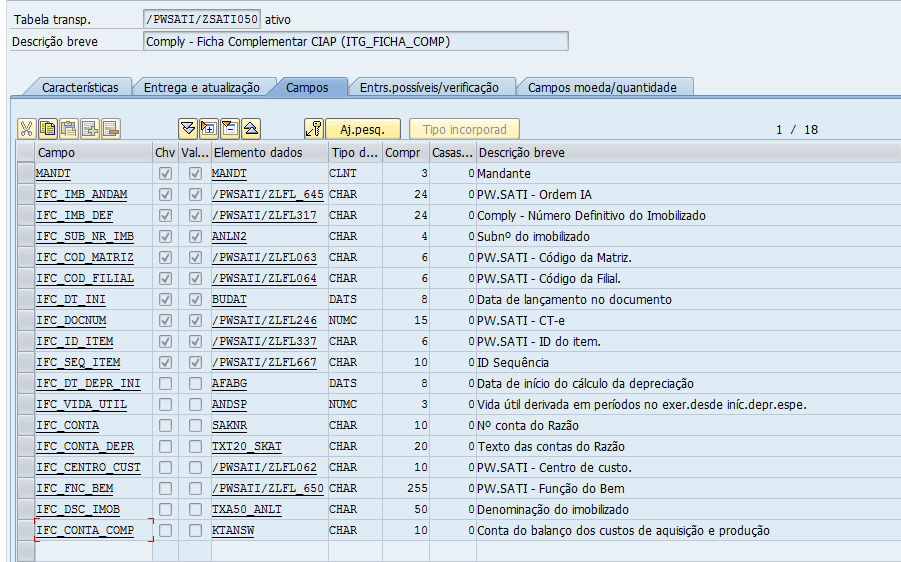Click the collapse substructure toolbar icon

pos(230,129)
